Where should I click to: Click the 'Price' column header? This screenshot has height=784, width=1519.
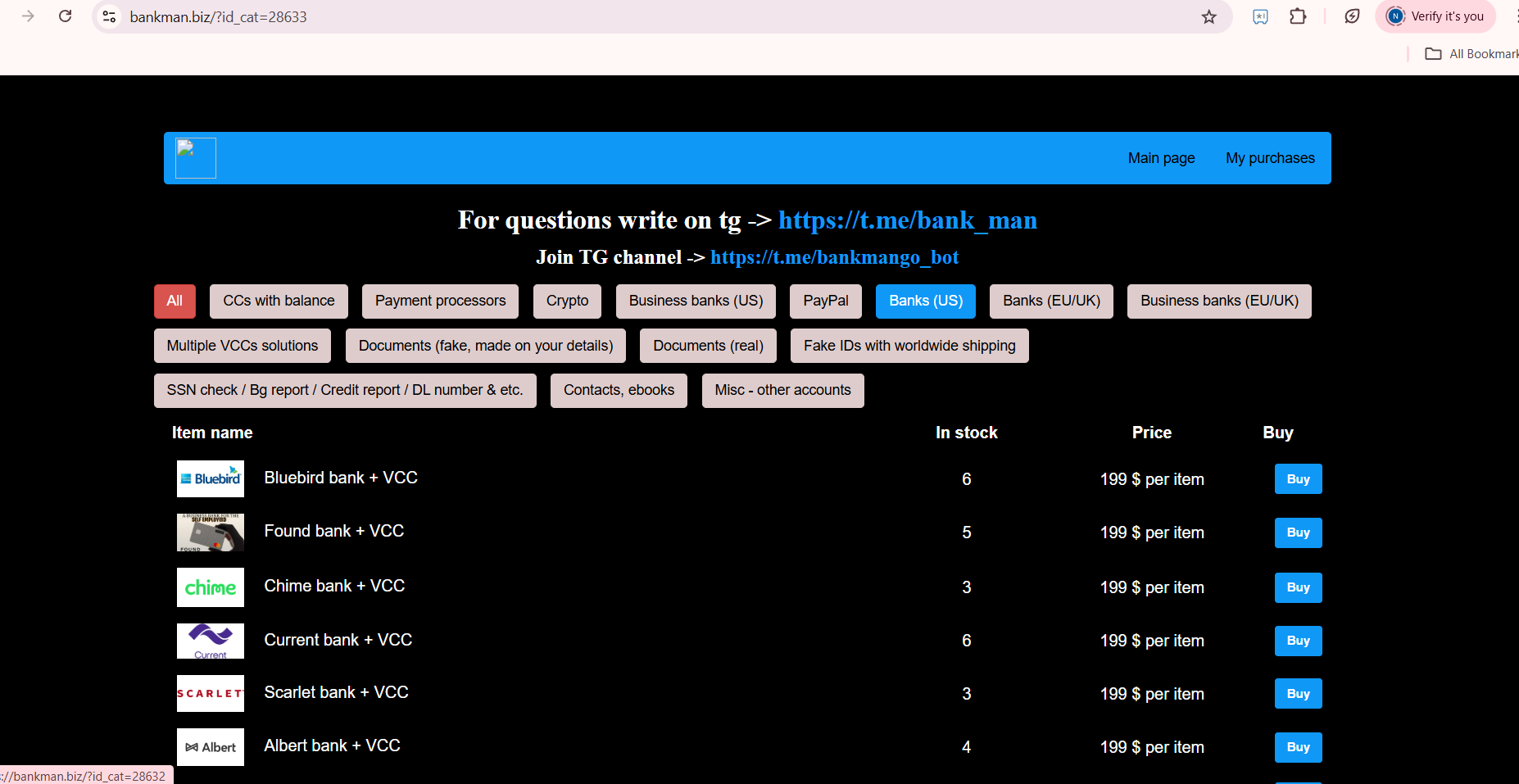click(1152, 433)
